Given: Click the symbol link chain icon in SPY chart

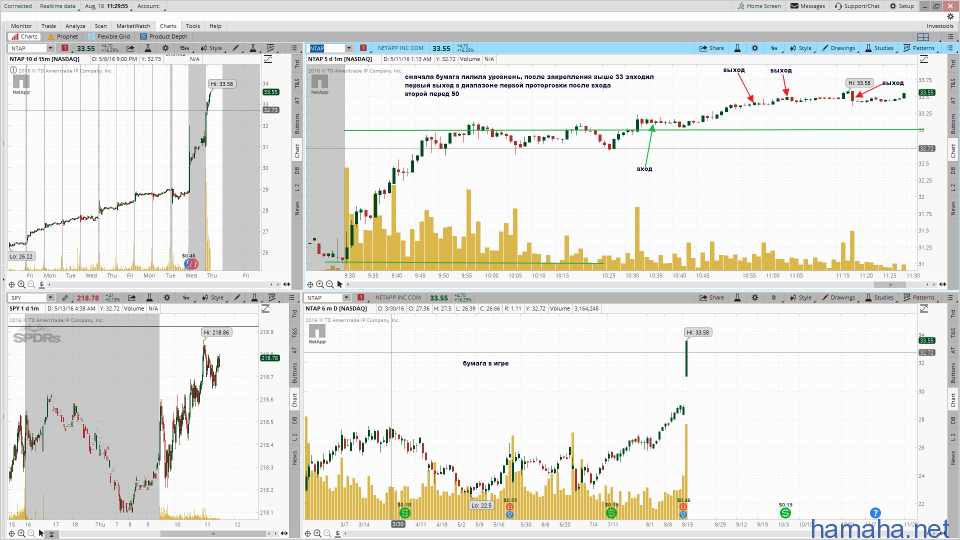Looking at the screenshot, I should click(65, 298).
